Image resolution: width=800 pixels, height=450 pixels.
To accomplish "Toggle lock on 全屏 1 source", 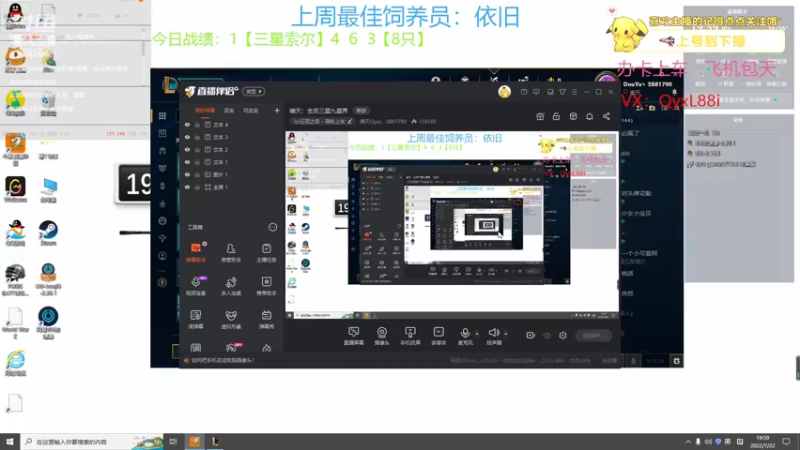I will coord(197,187).
